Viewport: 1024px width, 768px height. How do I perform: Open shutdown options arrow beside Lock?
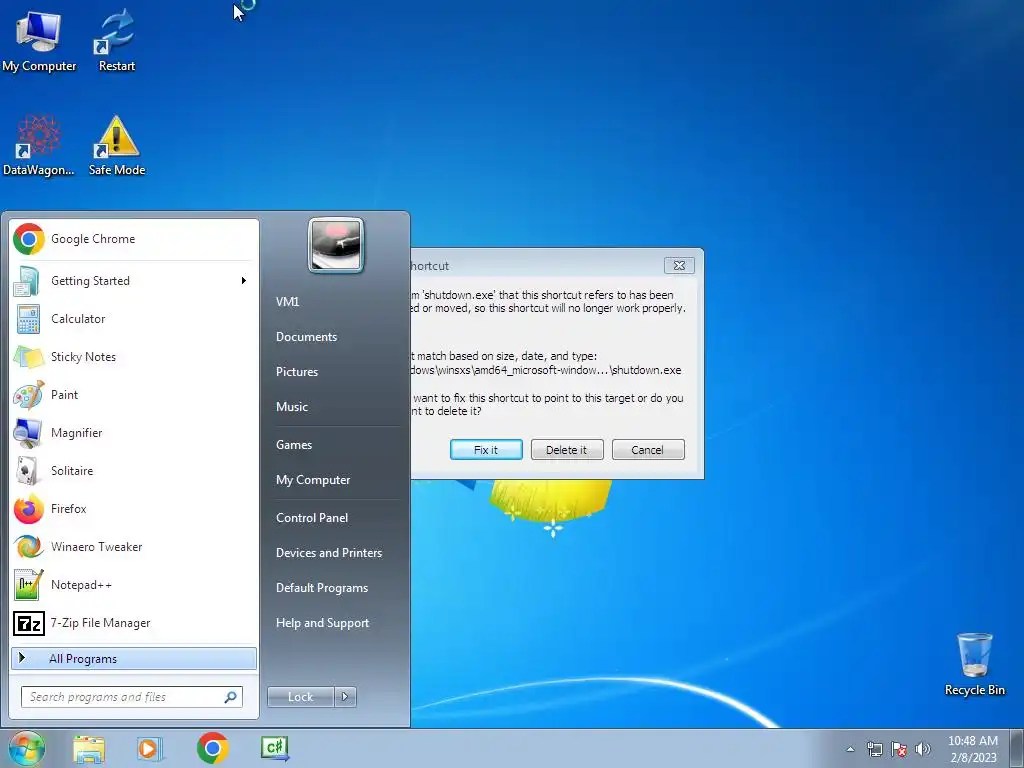pyautogui.click(x=345, y=697)
